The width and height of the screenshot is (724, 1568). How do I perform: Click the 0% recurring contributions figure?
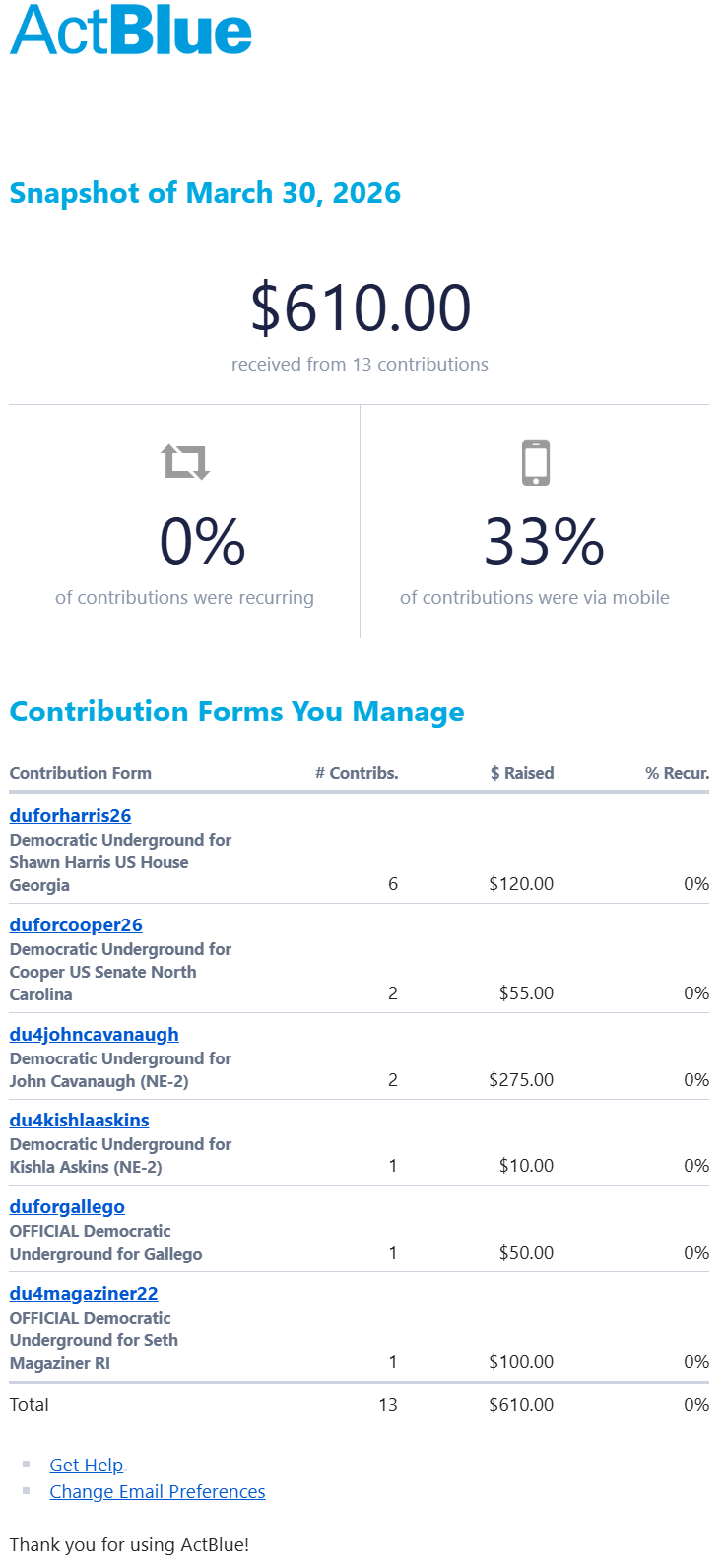click(x=202, y=542)
